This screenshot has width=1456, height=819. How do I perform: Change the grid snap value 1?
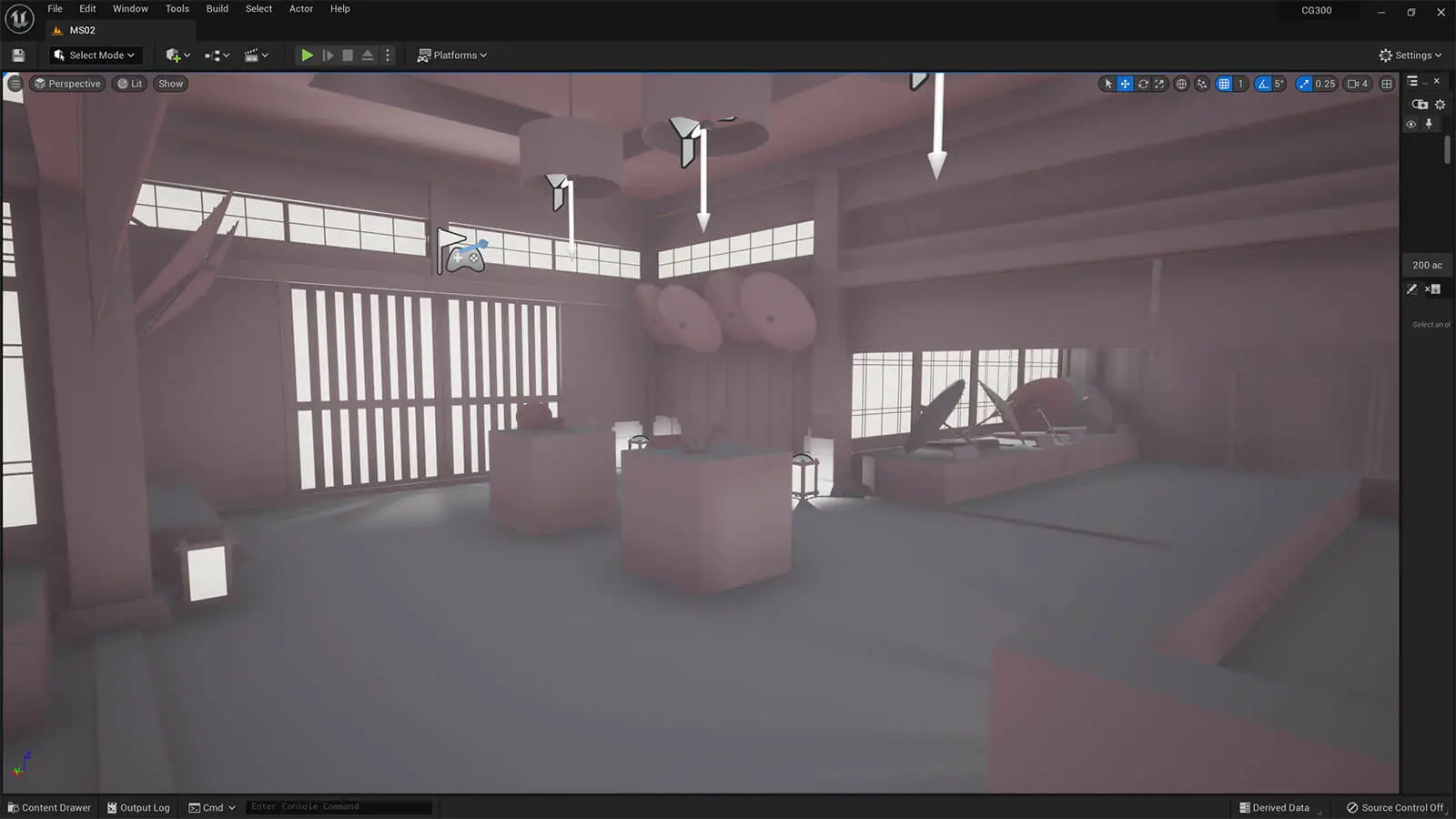[x=1240, y=84]
